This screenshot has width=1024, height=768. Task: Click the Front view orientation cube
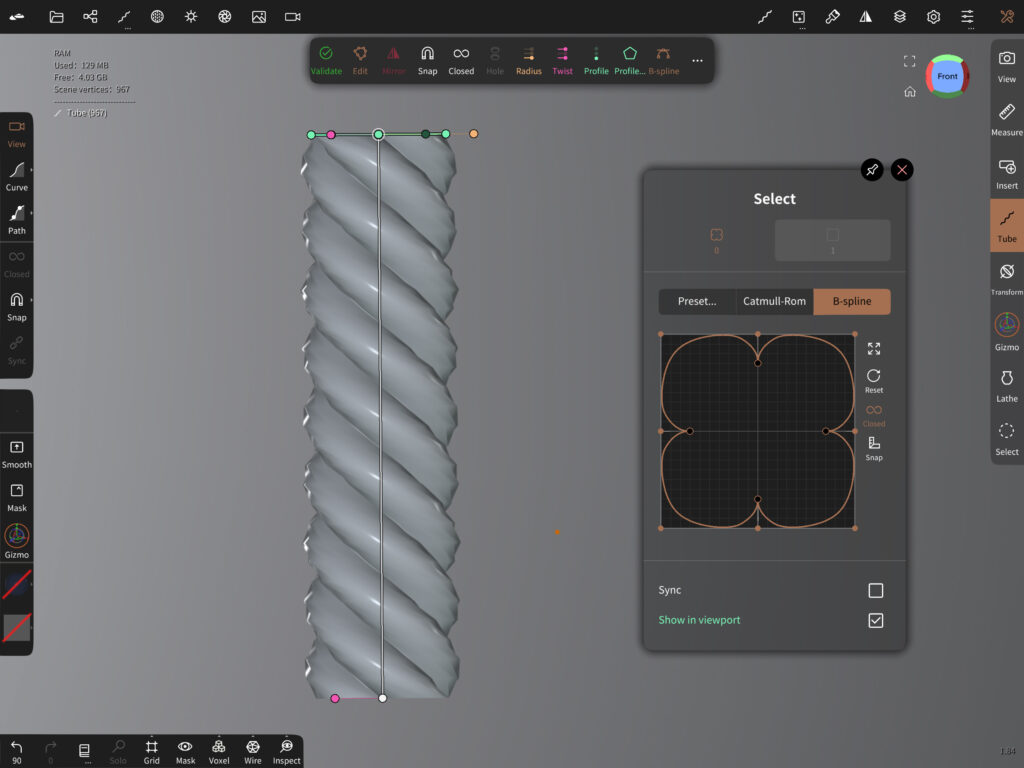tap(947, 76)
